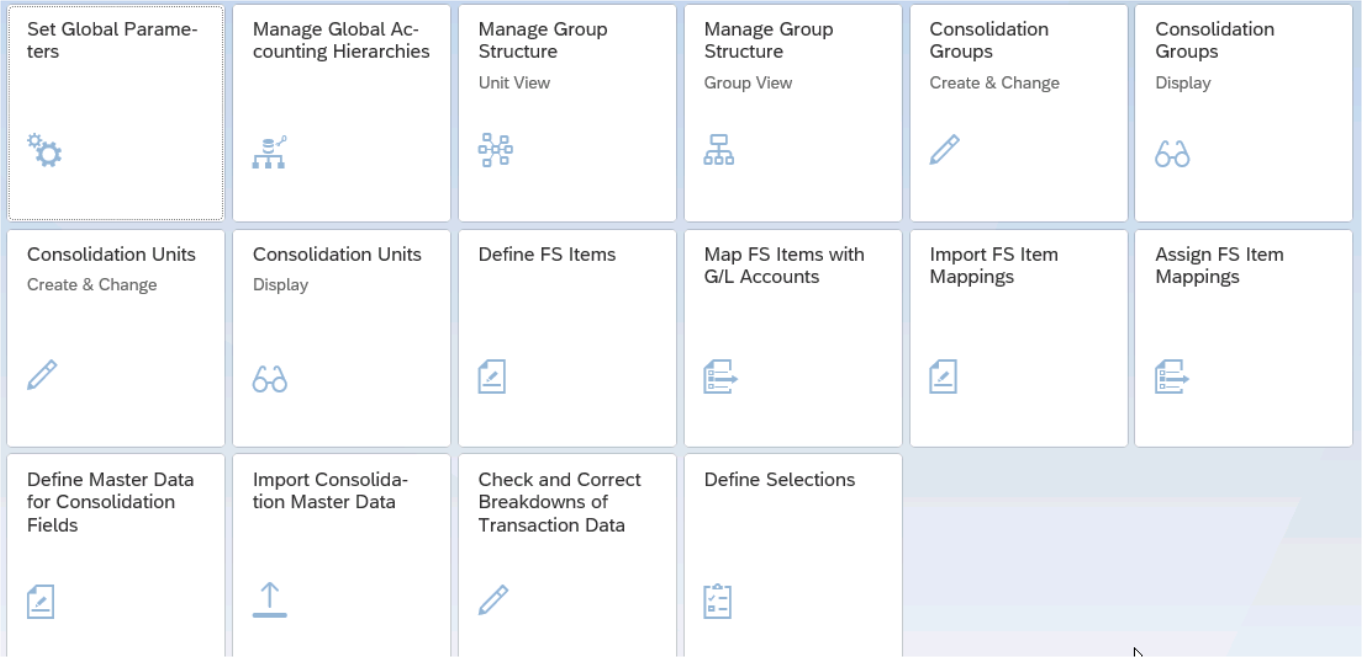
Task: Click the group view org chart icon
Action: coord(719,150)
